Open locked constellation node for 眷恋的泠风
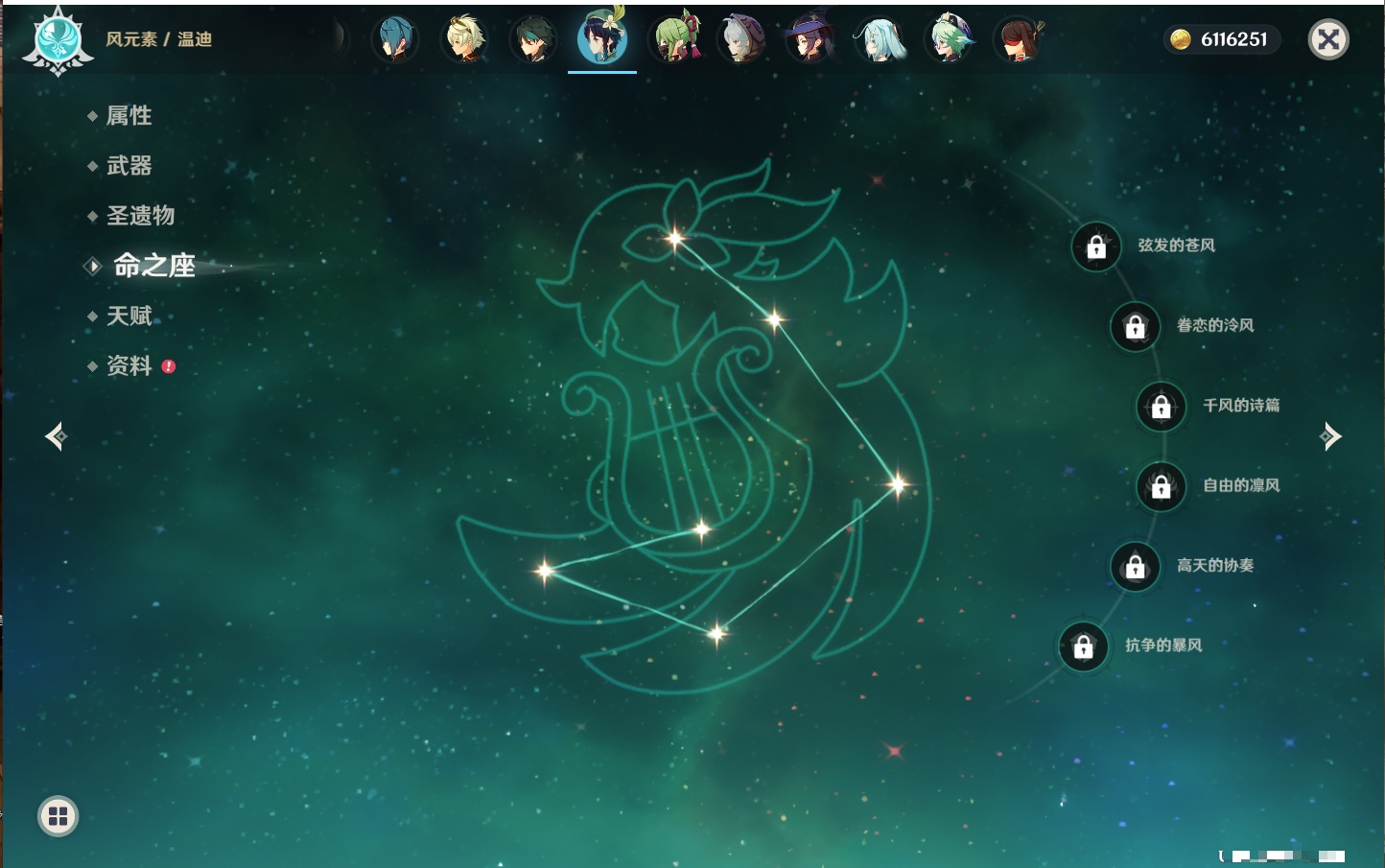Screen dimensions: 1385x868 click(1136, 327)
